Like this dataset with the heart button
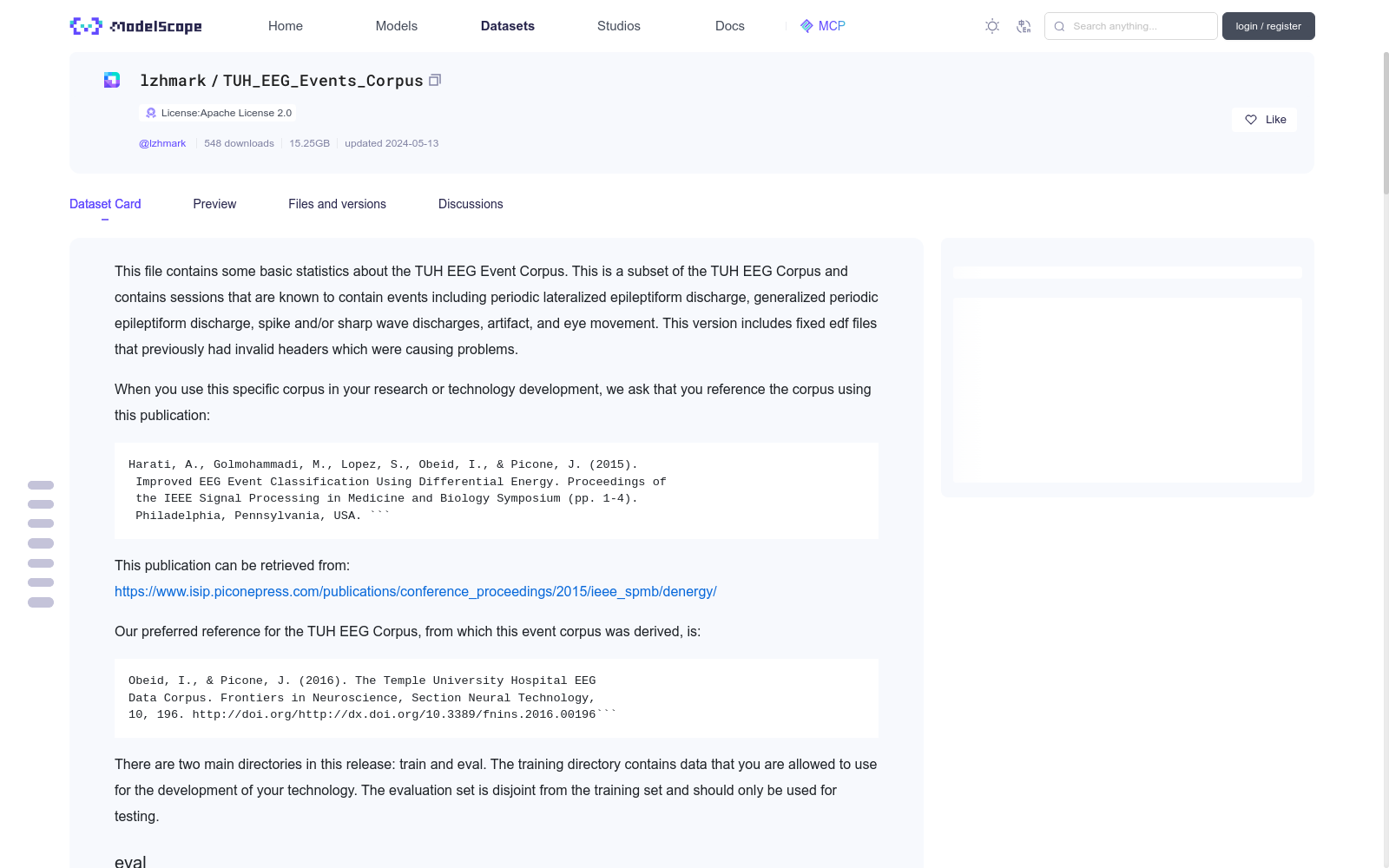This screenshot has width=1389, height=868. point(1264,120)
